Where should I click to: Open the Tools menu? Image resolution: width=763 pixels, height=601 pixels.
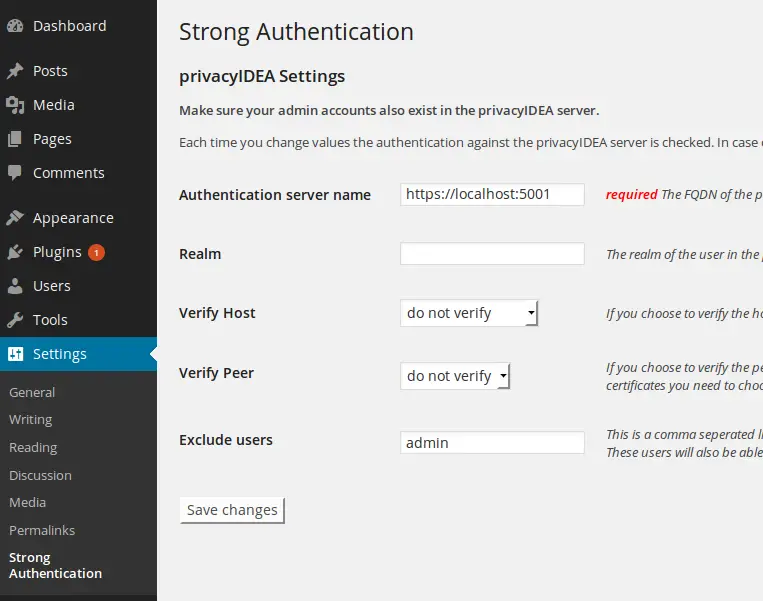tap(50, 320)
